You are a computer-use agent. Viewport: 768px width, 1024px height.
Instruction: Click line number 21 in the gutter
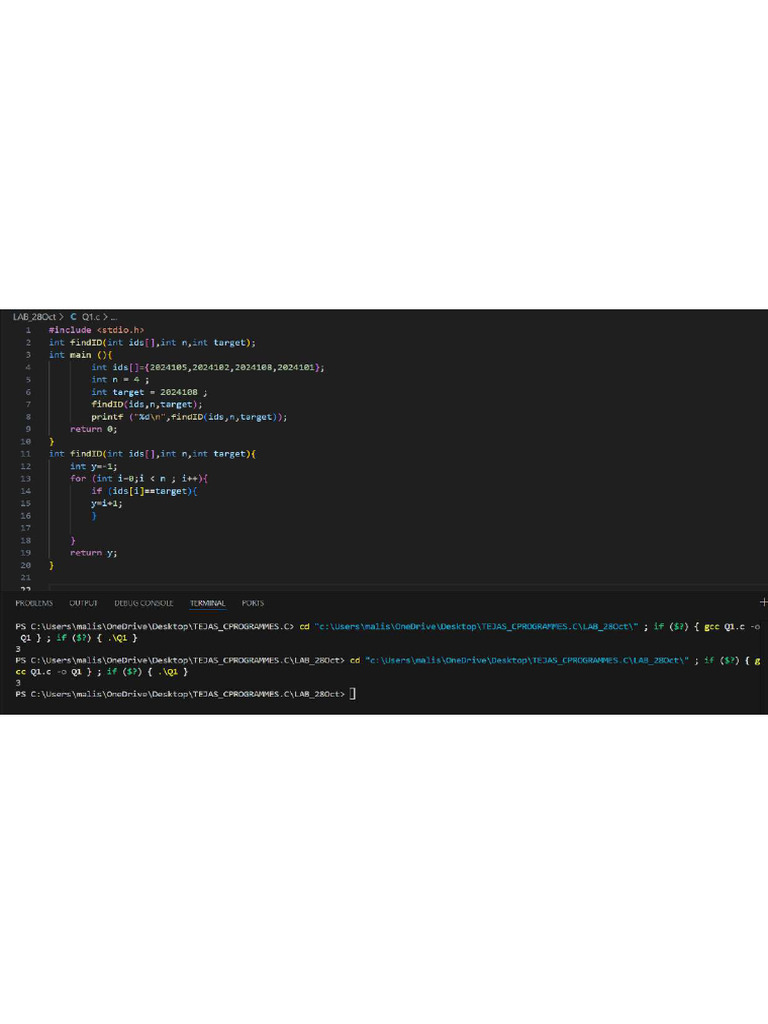[25, 577]
